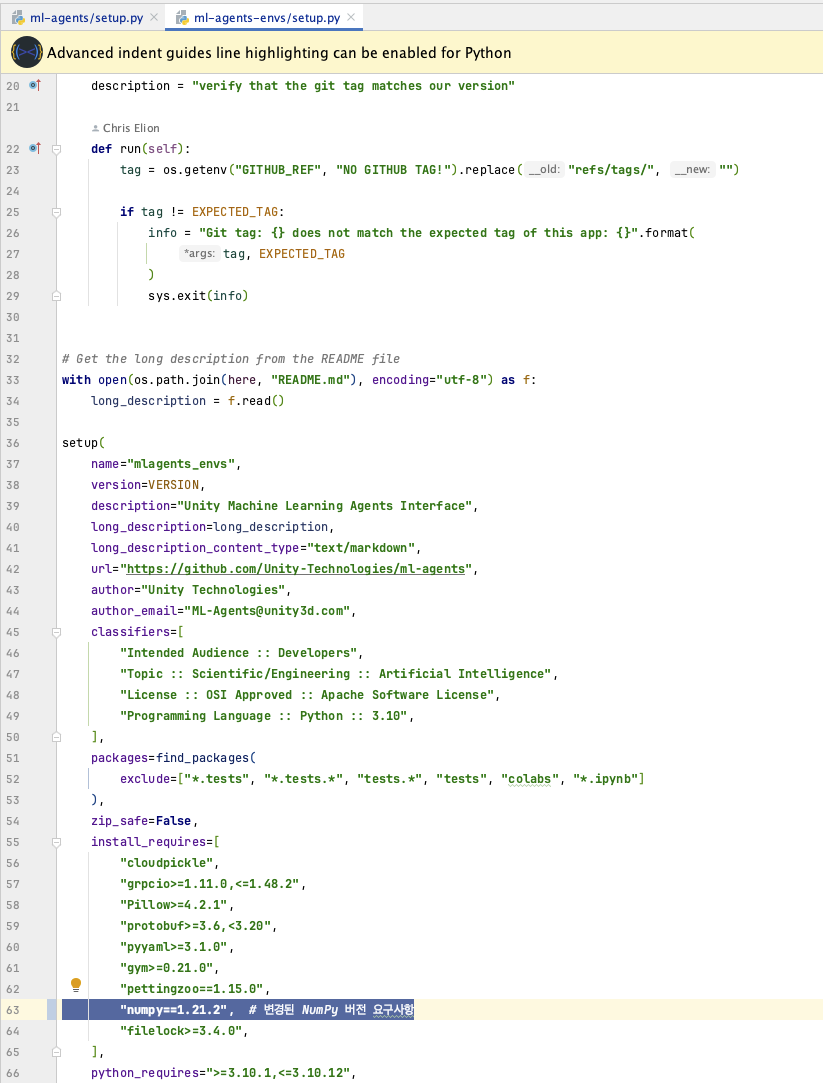Collapse the run method at line 22

tap(57, 149)
